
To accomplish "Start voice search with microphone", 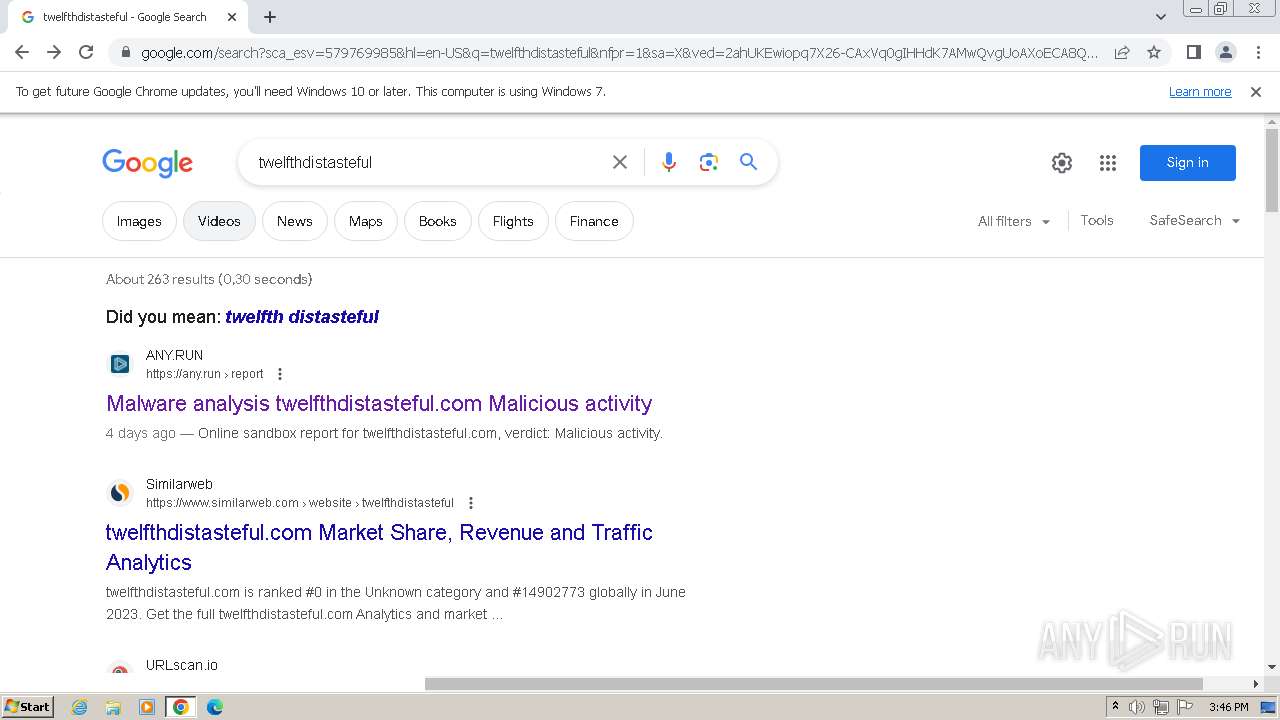I will click(669, 162).
